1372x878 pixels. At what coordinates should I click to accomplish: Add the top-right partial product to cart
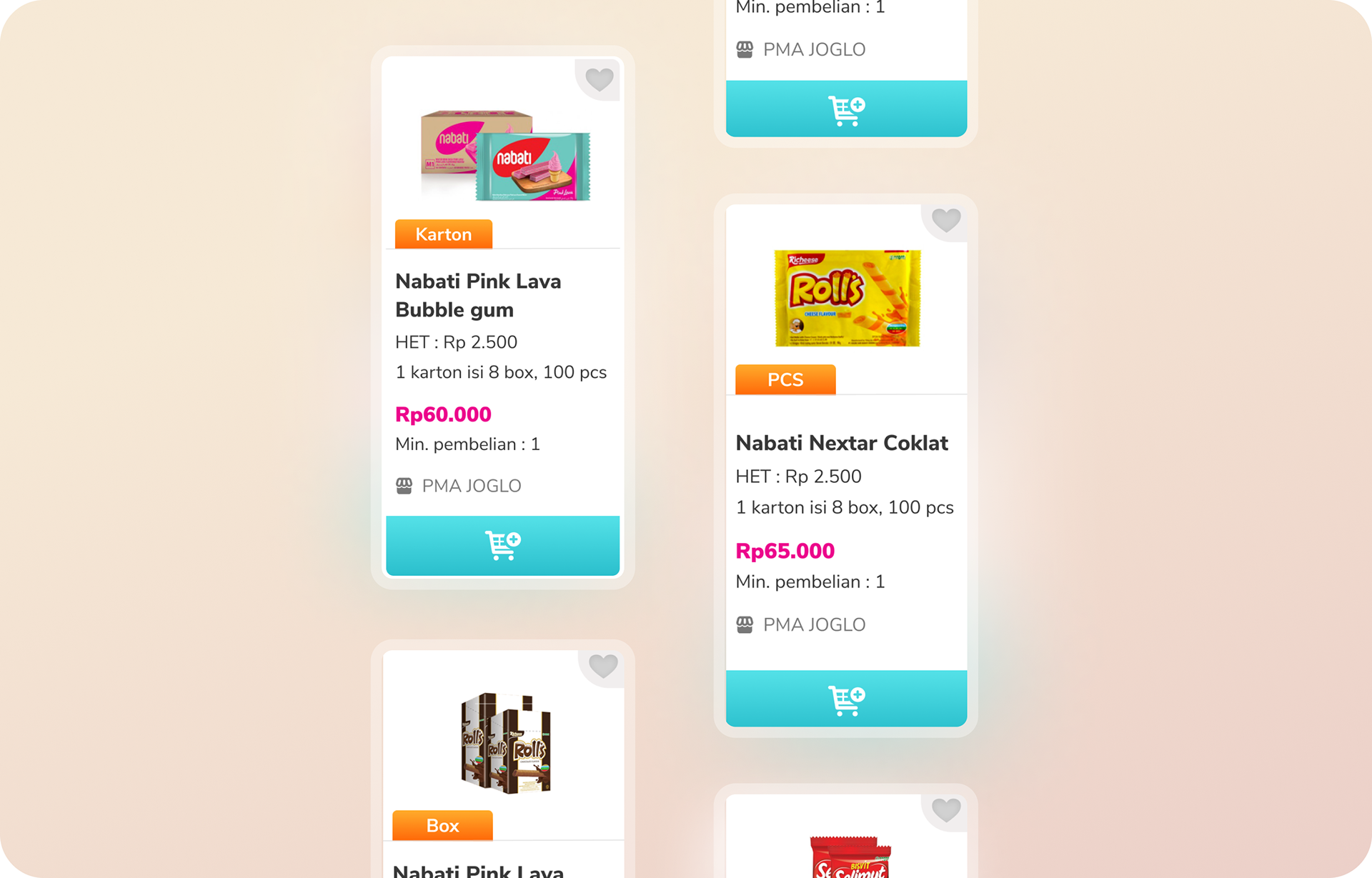846,109
